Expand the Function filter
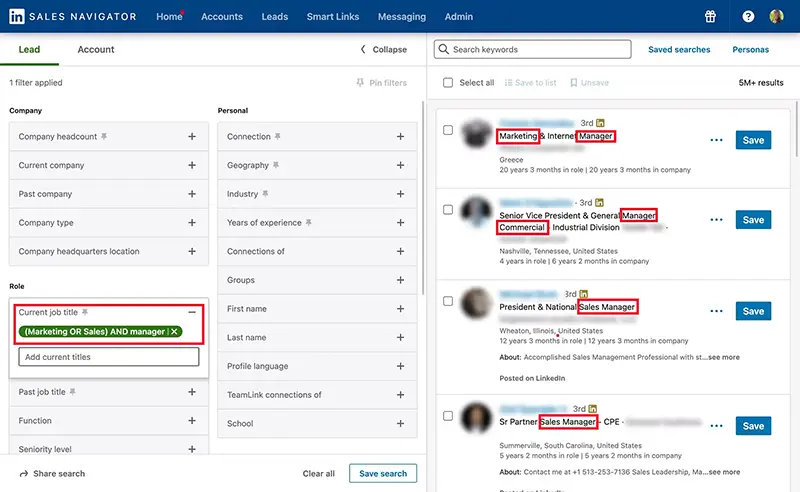Viewport: 800px width, 492px height. (x=192, y=421)
